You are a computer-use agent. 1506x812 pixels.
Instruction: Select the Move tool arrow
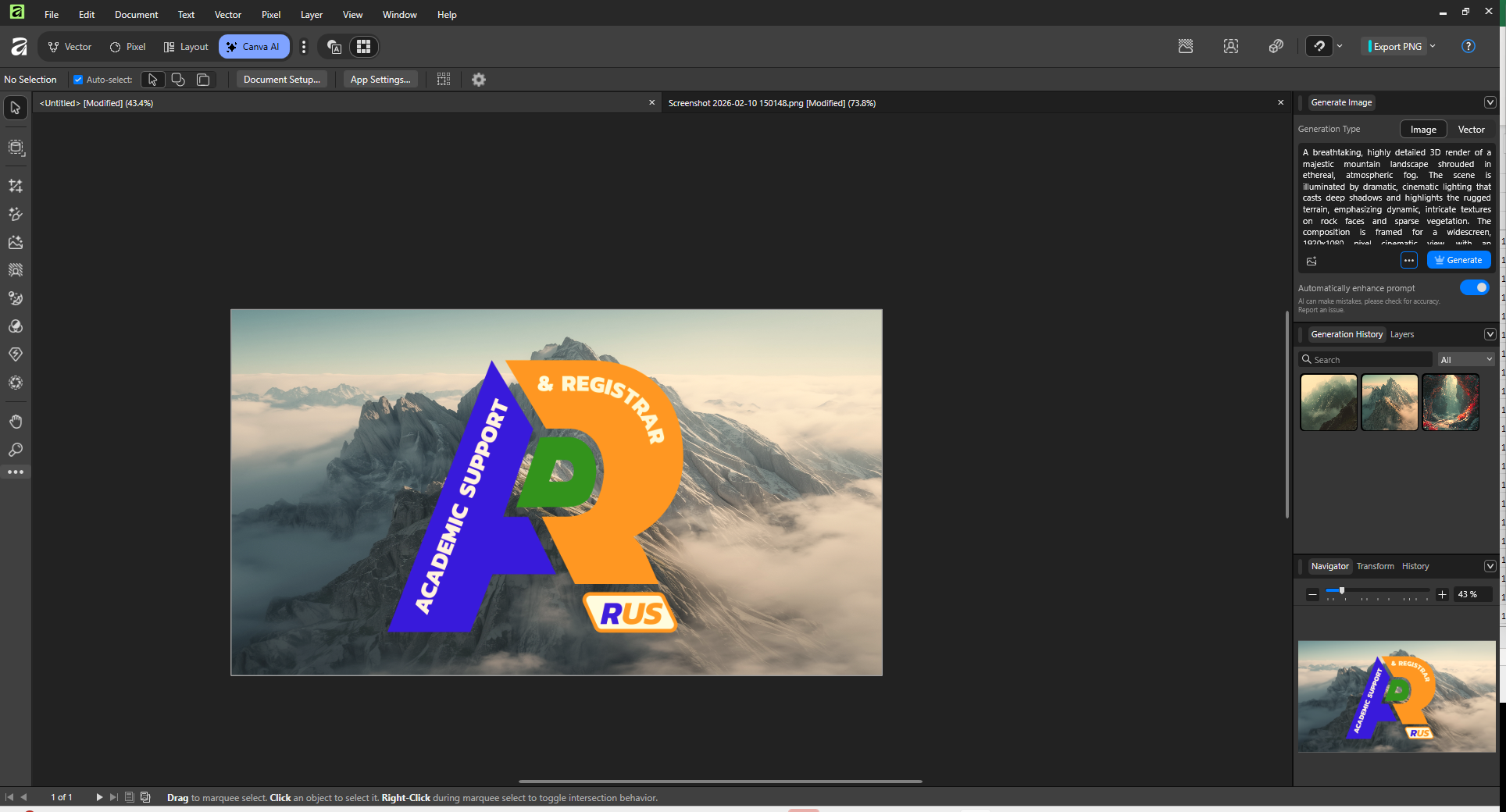click(x=16, y=108)
